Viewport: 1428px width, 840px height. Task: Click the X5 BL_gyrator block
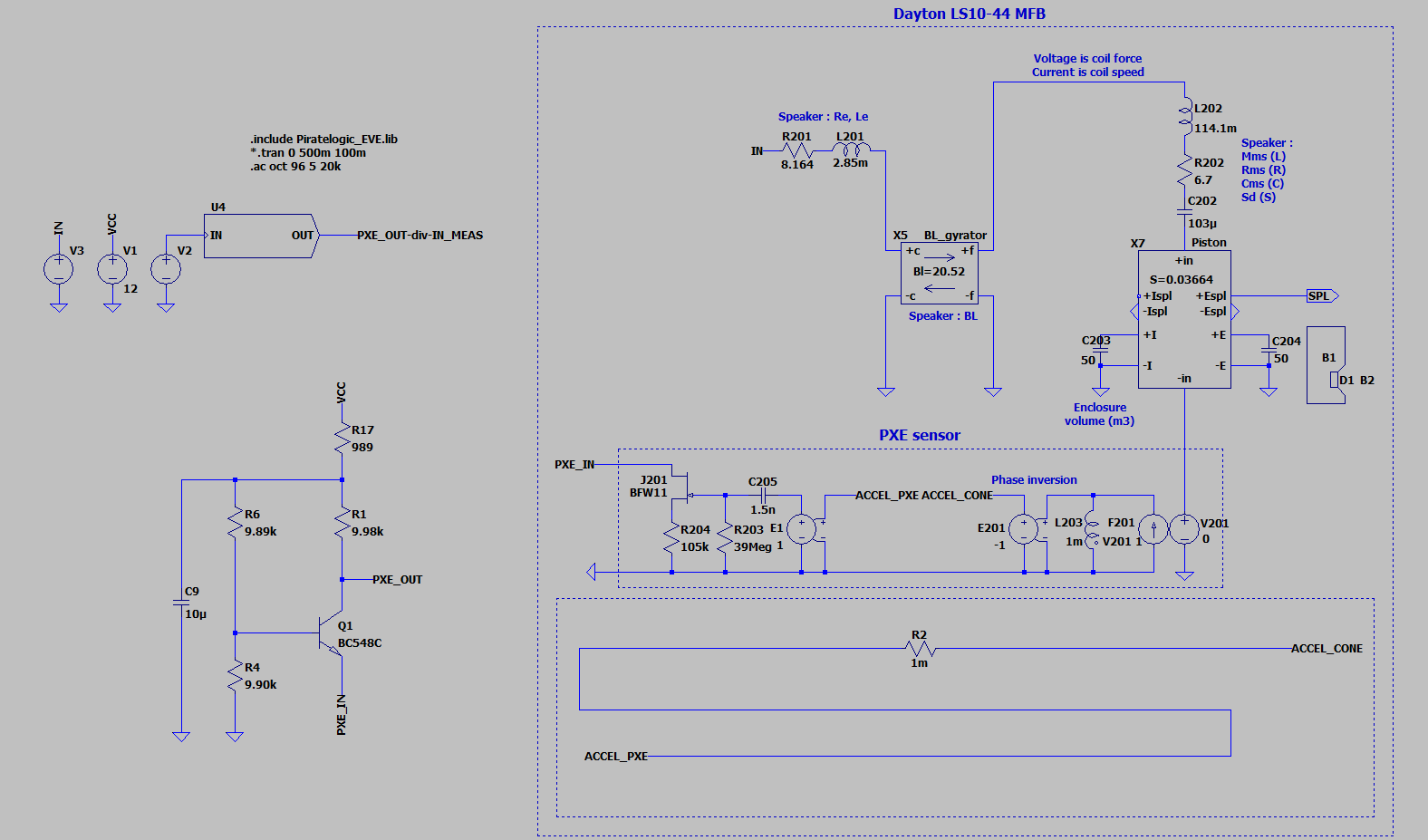pyautogui.click(x=940, y=274)
